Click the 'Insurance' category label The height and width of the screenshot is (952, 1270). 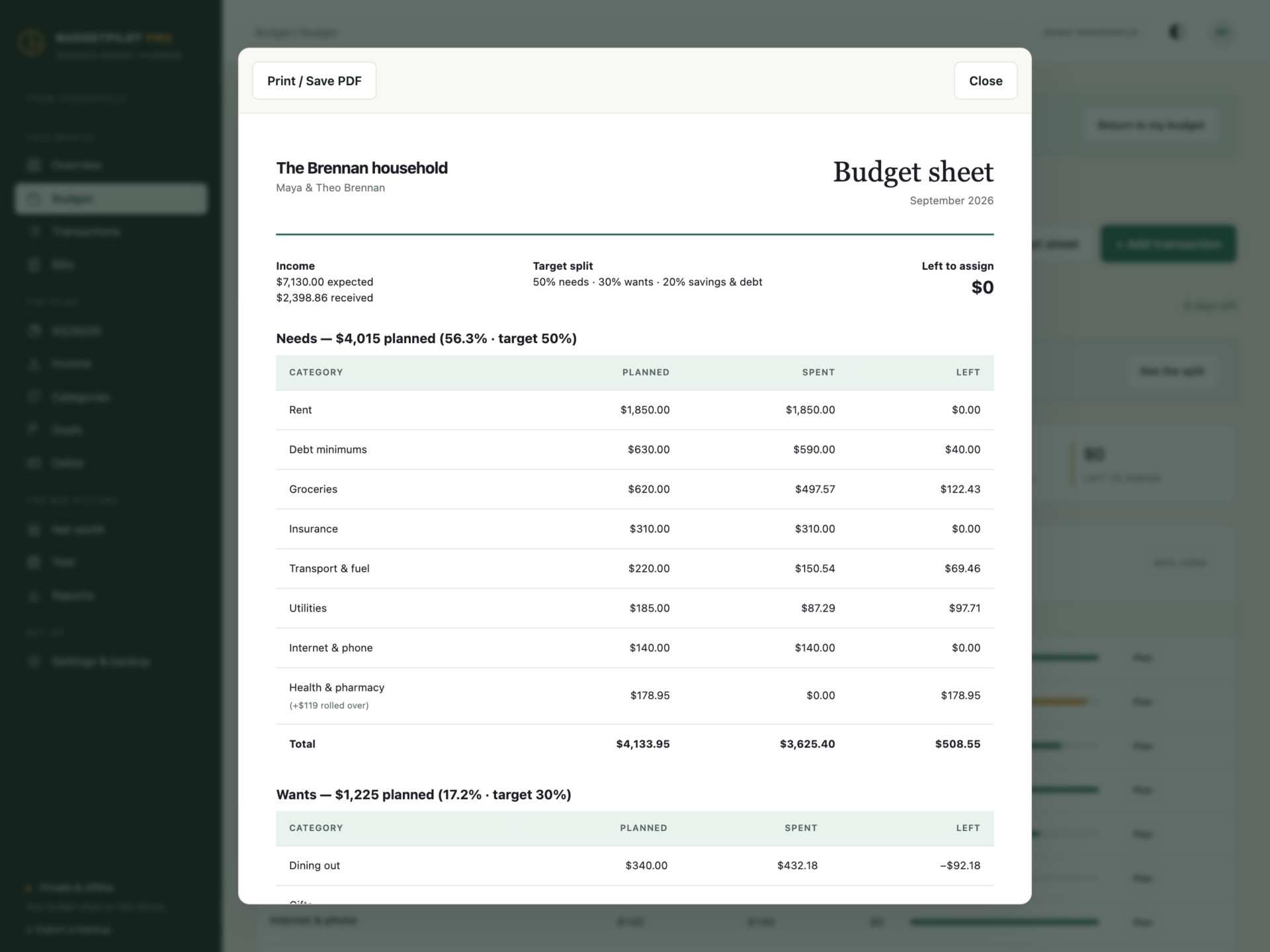pos(313,529)
